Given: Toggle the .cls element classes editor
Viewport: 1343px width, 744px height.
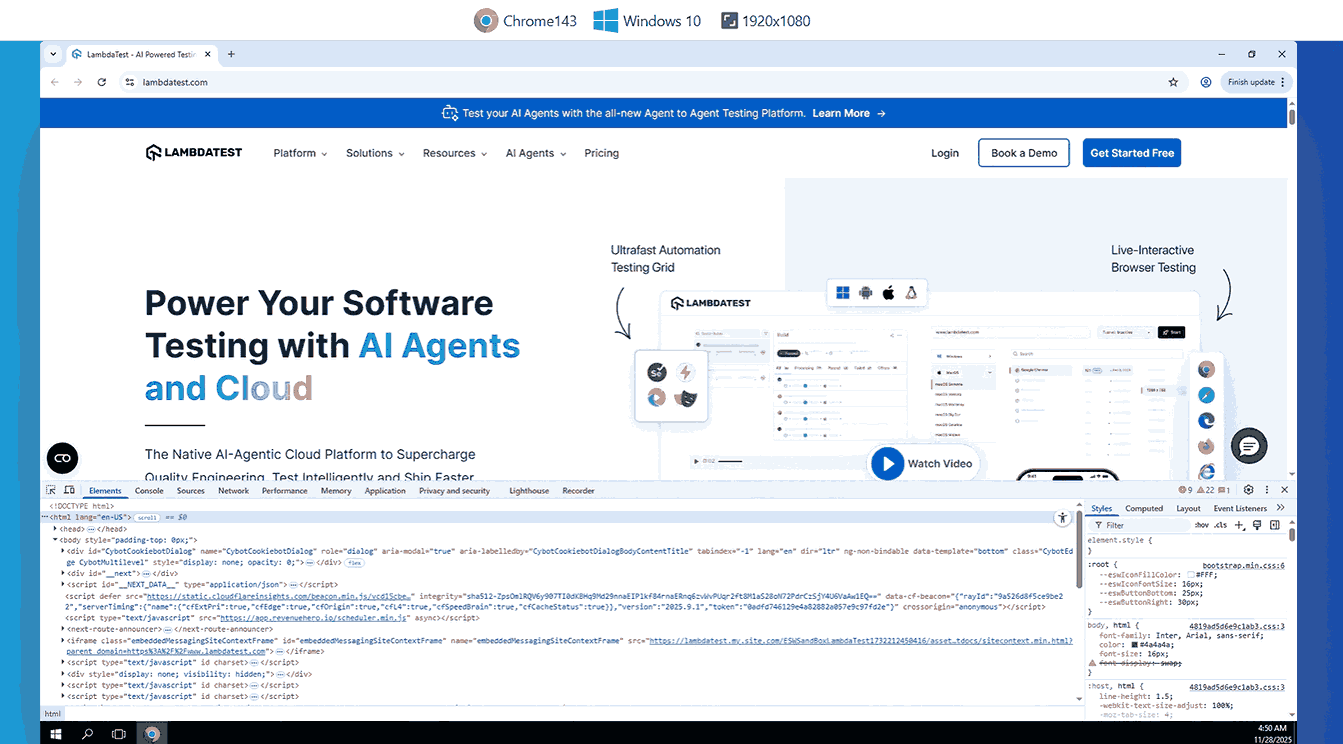Looking at the screenshot, I should [1221, 525].
